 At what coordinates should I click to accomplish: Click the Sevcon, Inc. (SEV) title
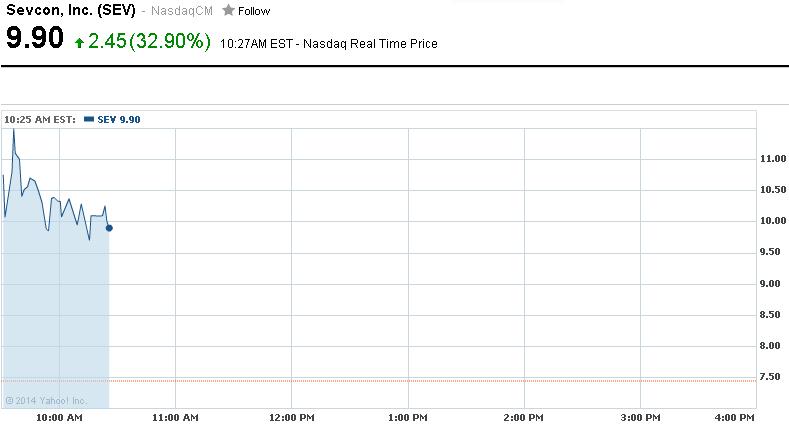click(70, 11)
